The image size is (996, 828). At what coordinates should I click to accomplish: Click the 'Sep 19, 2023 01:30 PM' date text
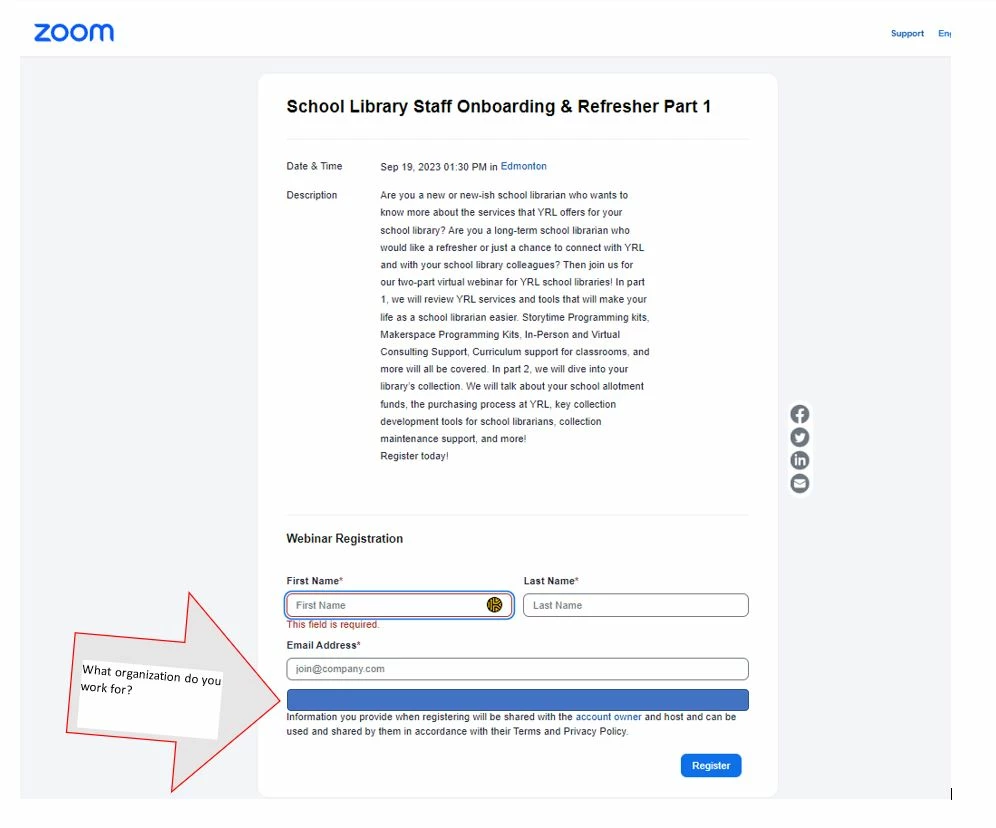pos(433,166)
